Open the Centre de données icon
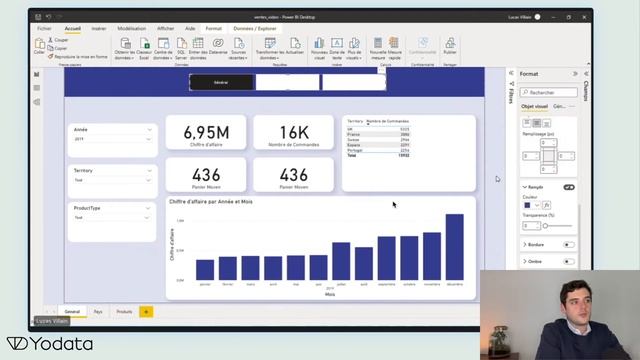 coord(163,43)
